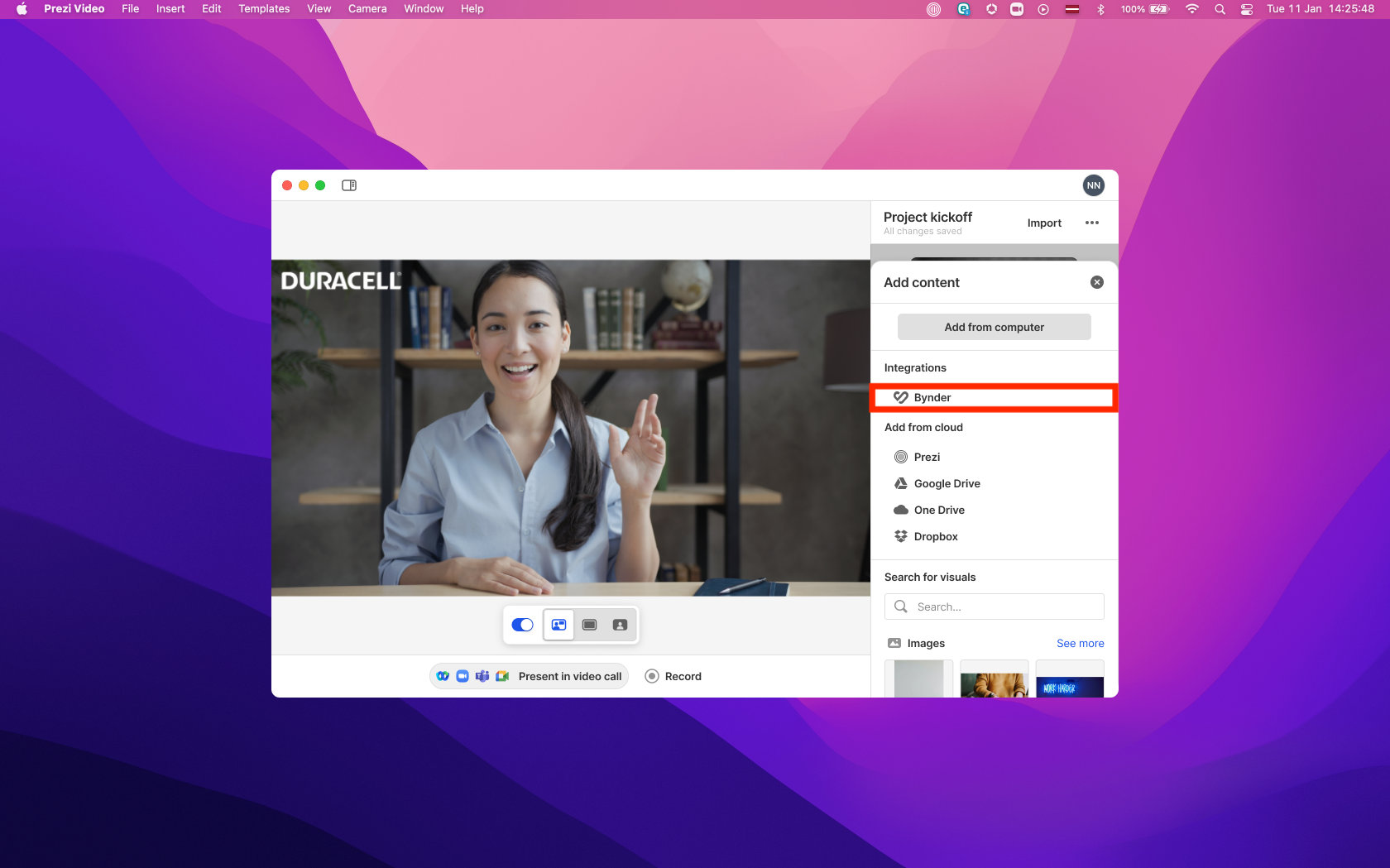This screenshot has height=868, width=1390.
Task: Close the Add content panel
Action: (x=1097, y=282)
